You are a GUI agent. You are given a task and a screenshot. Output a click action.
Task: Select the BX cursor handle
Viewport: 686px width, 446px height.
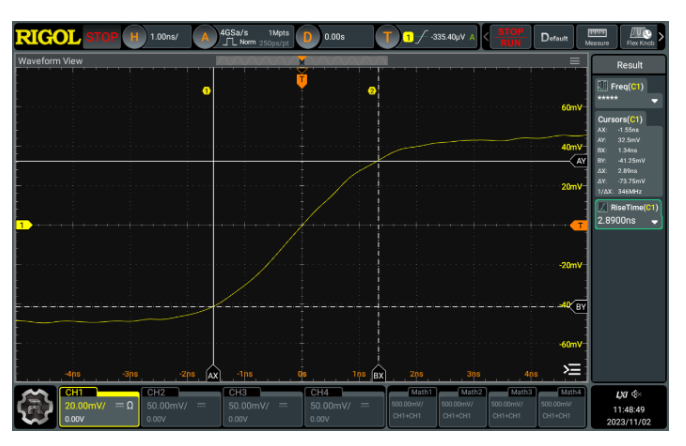(378, 374)
